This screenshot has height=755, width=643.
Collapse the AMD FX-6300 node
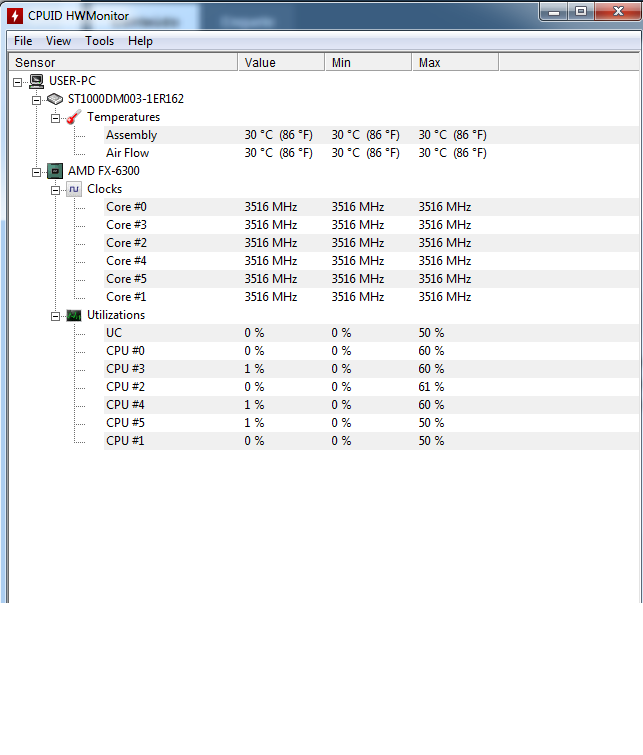tap(37, 172)
